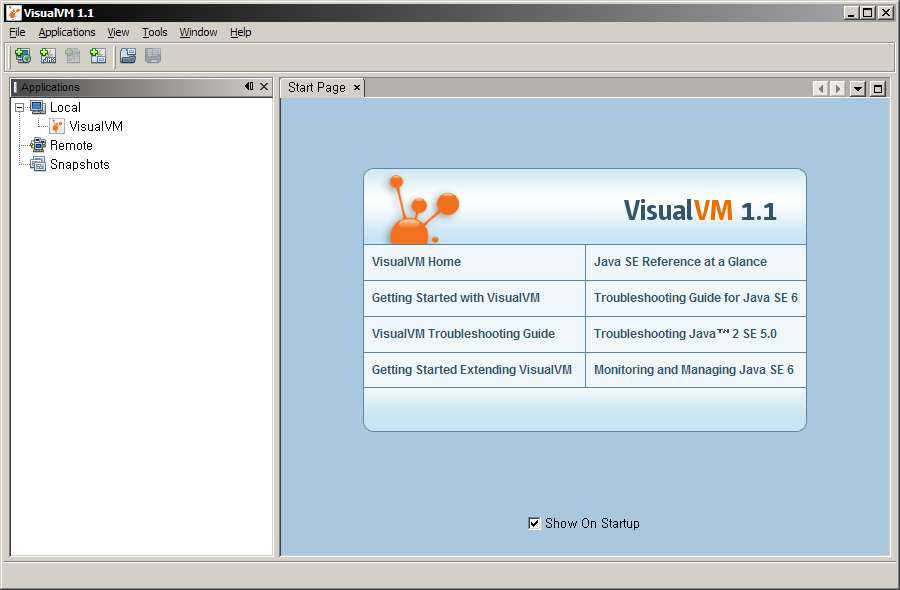Open the VisualVM Troubleshooting Guide link
The image size is (900, 590).
pyautogui.click(x=463, y=334)
